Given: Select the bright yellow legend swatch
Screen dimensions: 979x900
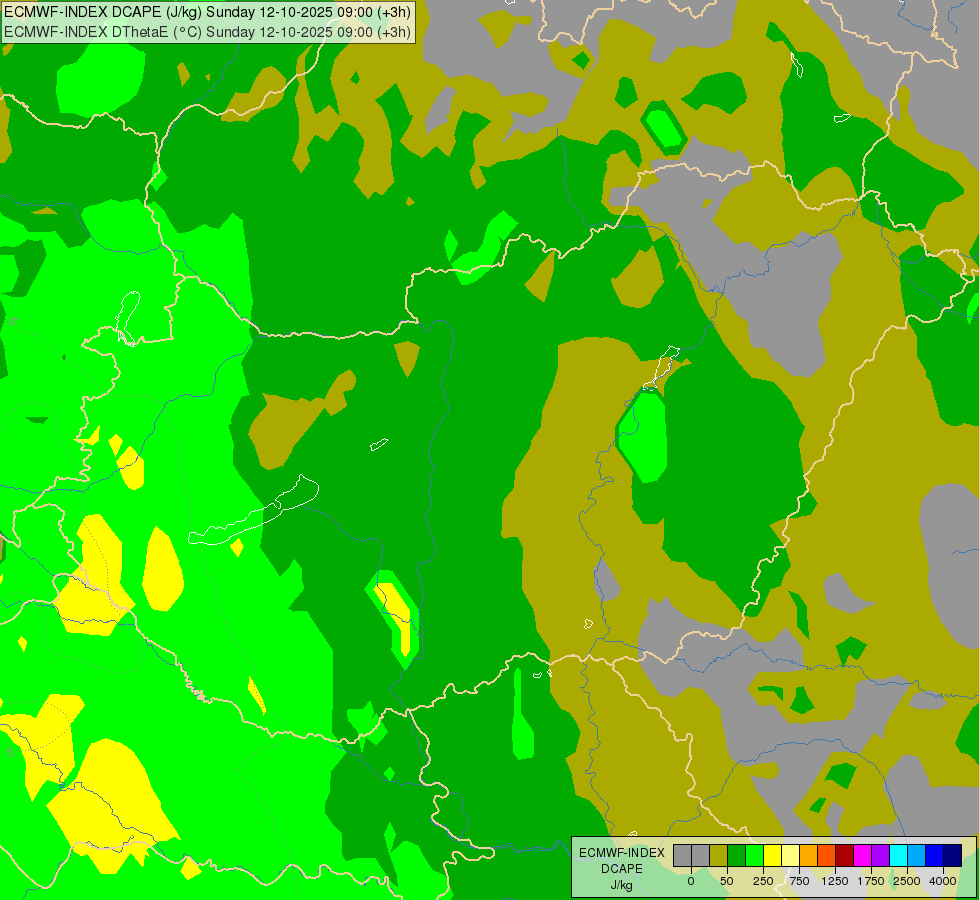Looking at the screenshot, I should pyautogui.click(x=772, y=856).
